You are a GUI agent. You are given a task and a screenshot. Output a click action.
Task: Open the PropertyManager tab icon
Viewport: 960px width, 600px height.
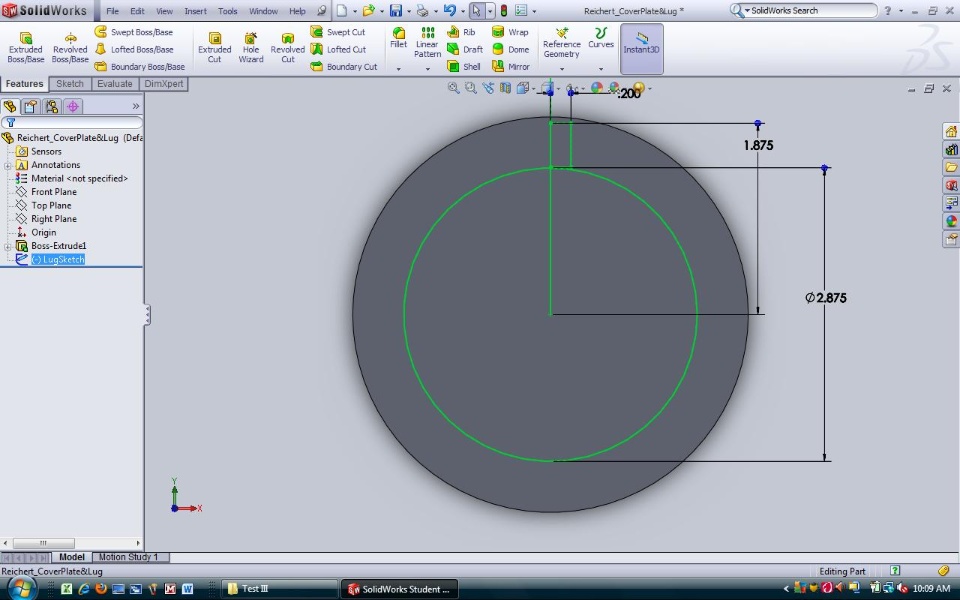point(31,107)
